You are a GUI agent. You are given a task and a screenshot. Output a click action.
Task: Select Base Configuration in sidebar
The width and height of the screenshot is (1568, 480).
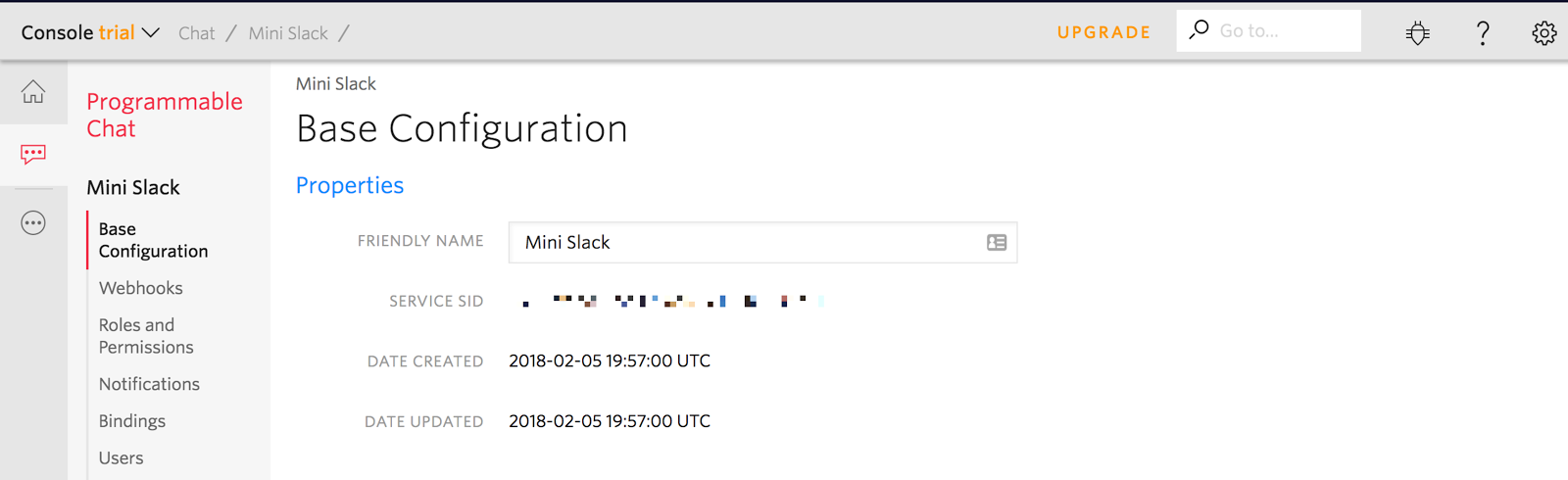tap(153, 240)
